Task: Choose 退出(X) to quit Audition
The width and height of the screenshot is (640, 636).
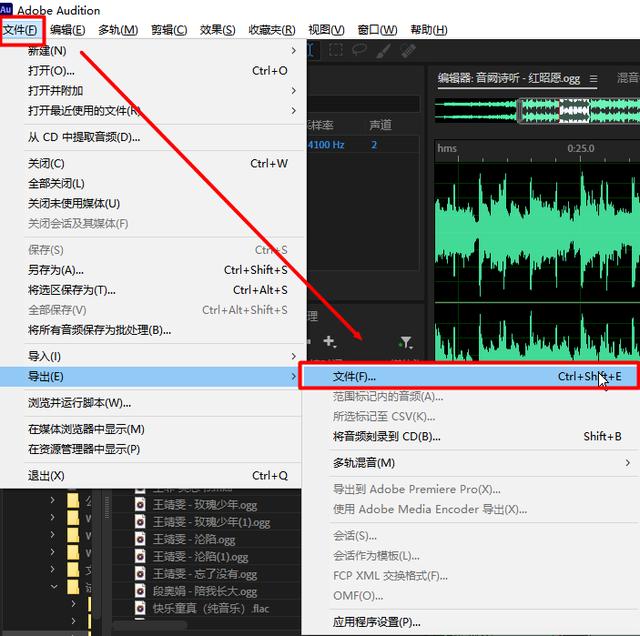Action: [x=151, y=476]
